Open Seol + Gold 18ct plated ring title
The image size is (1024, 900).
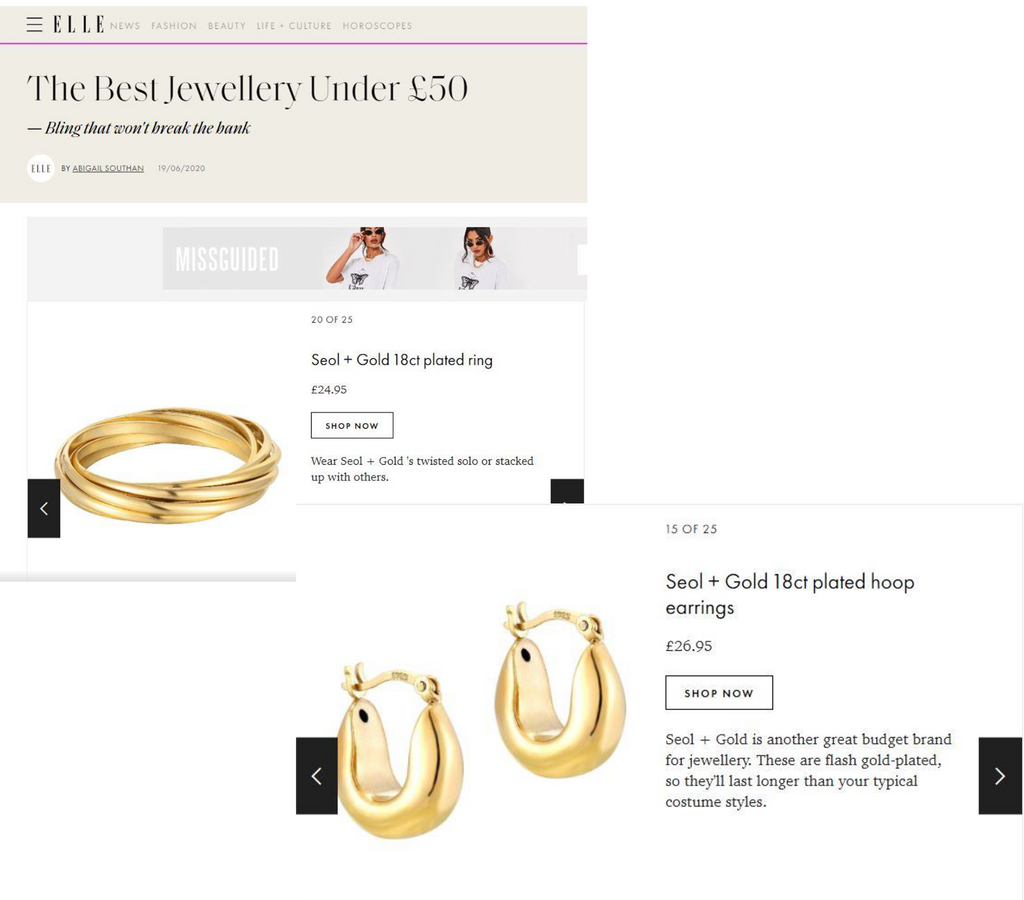[402, 360]
